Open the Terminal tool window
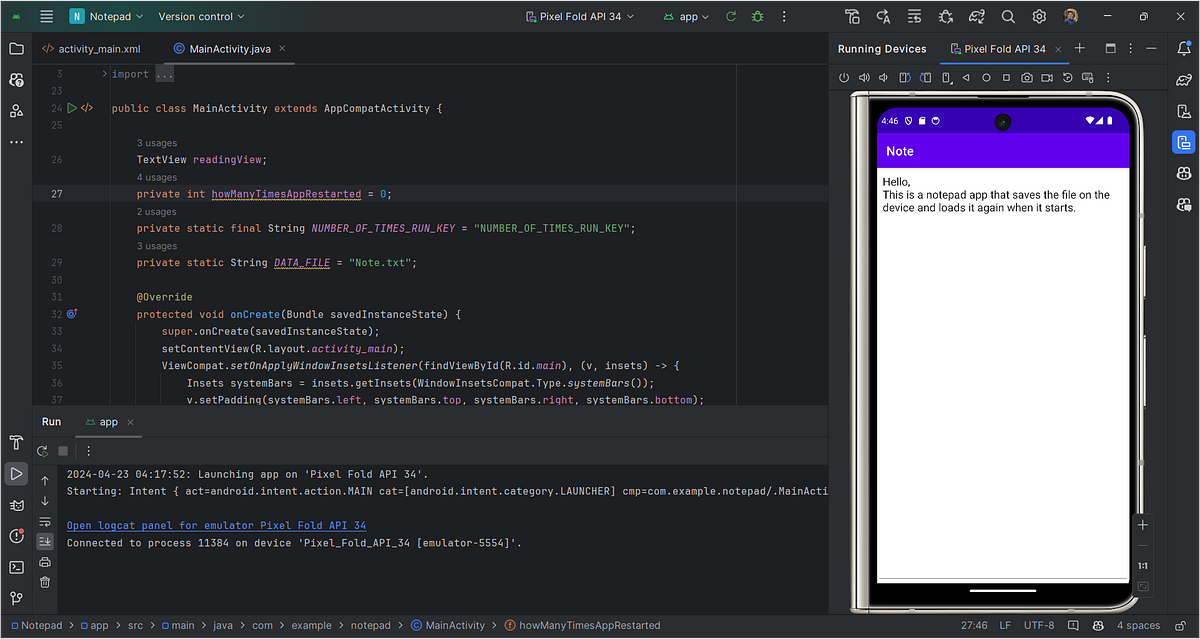The height and width of the screenshot is (639, 1200). tap(16, 567)
